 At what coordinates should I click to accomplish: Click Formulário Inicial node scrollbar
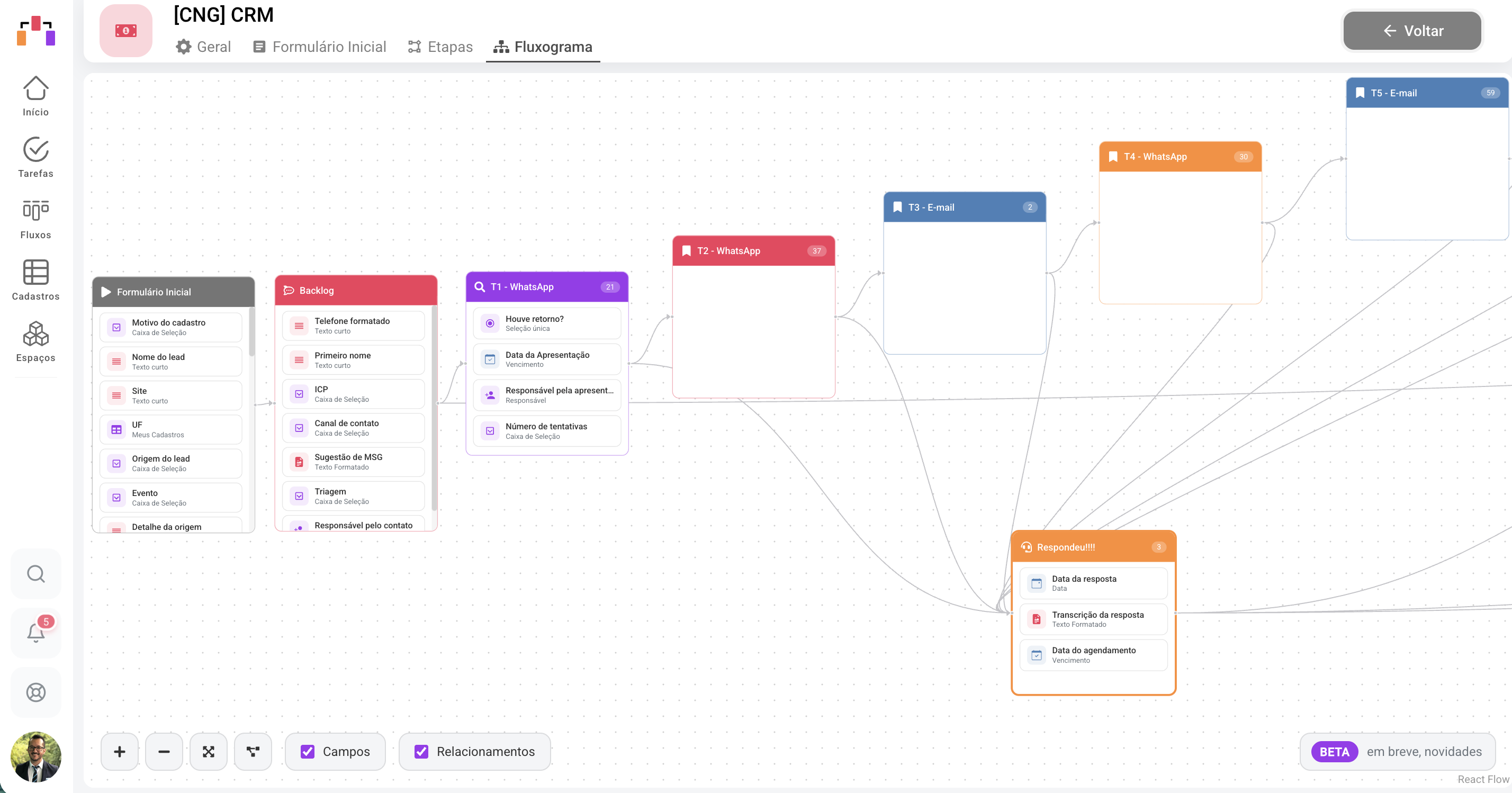(x=252, y=331)
